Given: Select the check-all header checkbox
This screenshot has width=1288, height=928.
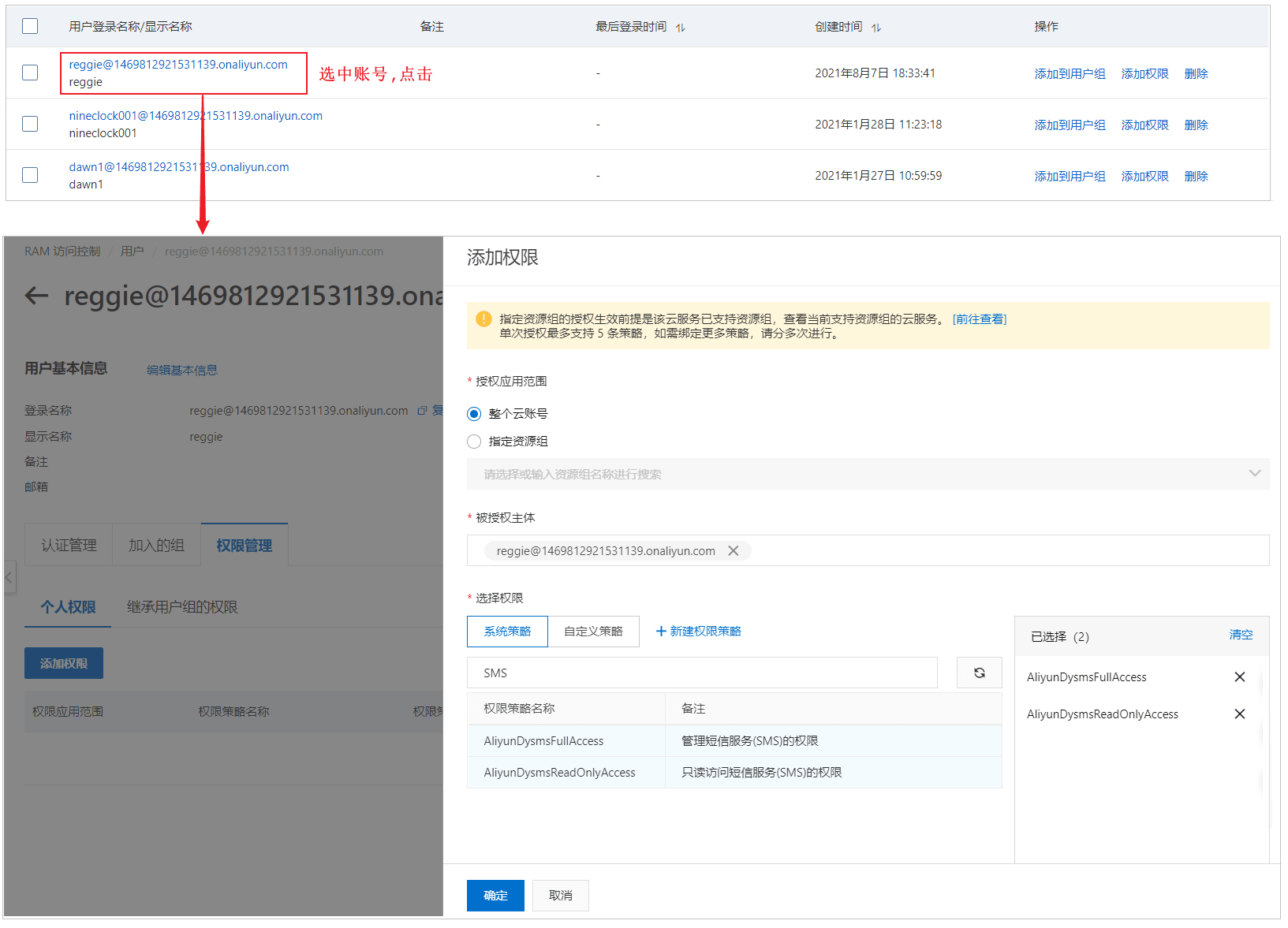Looking at the screenshot, I should 30,26.
